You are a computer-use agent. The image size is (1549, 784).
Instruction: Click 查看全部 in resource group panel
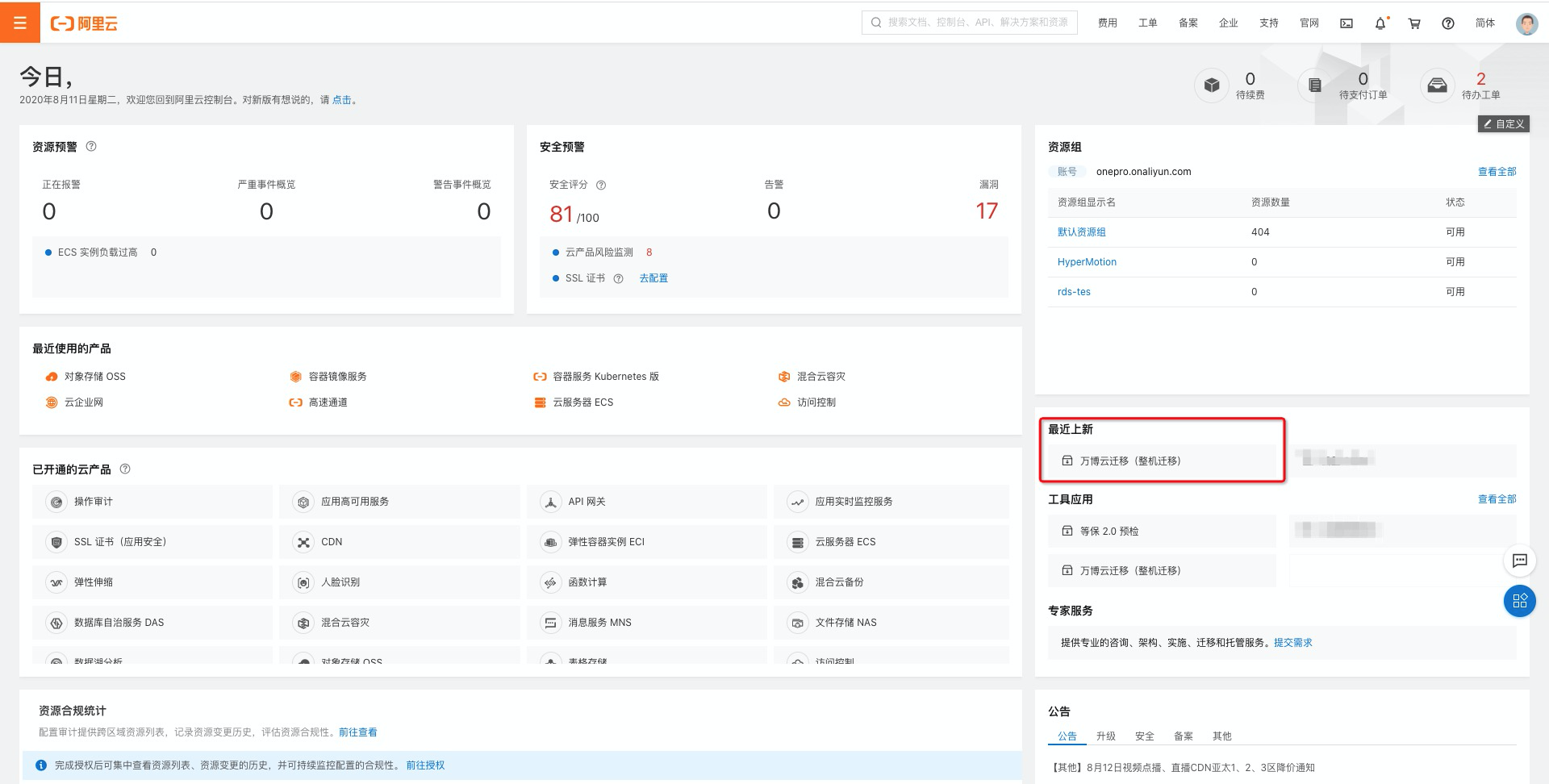(1497, 172)
